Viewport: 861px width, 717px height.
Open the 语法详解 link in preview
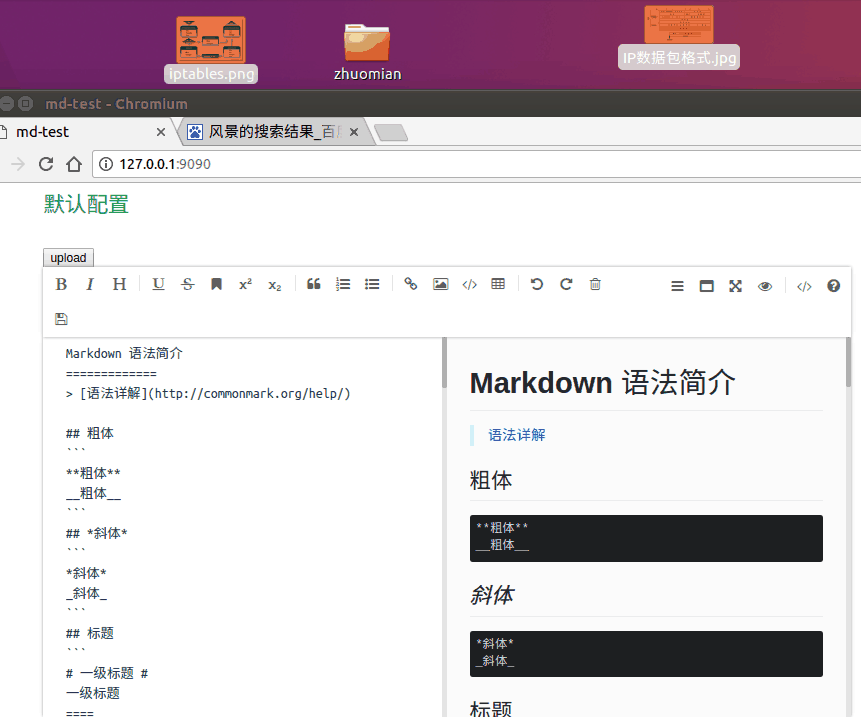(x=517, y=435)
